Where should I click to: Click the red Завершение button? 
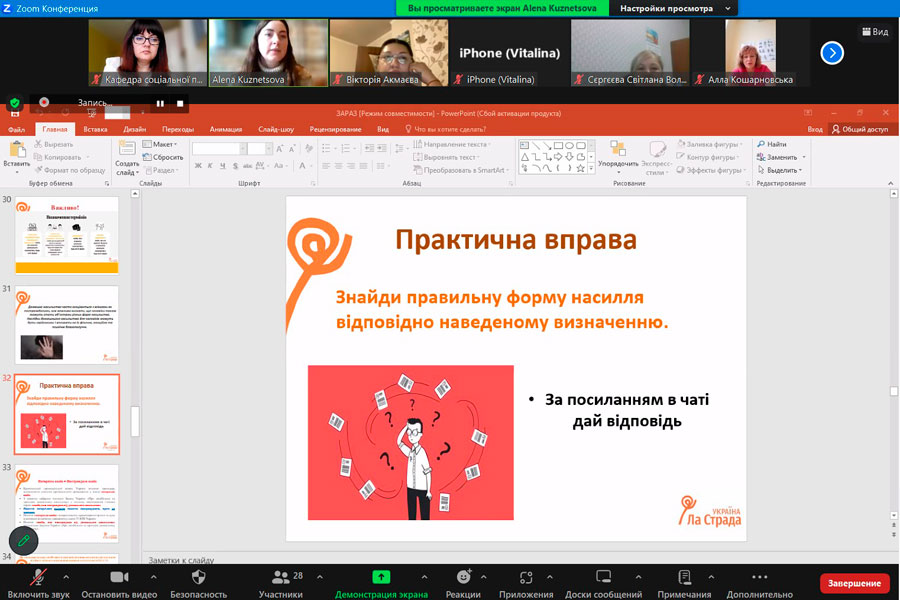coord(854,583)
